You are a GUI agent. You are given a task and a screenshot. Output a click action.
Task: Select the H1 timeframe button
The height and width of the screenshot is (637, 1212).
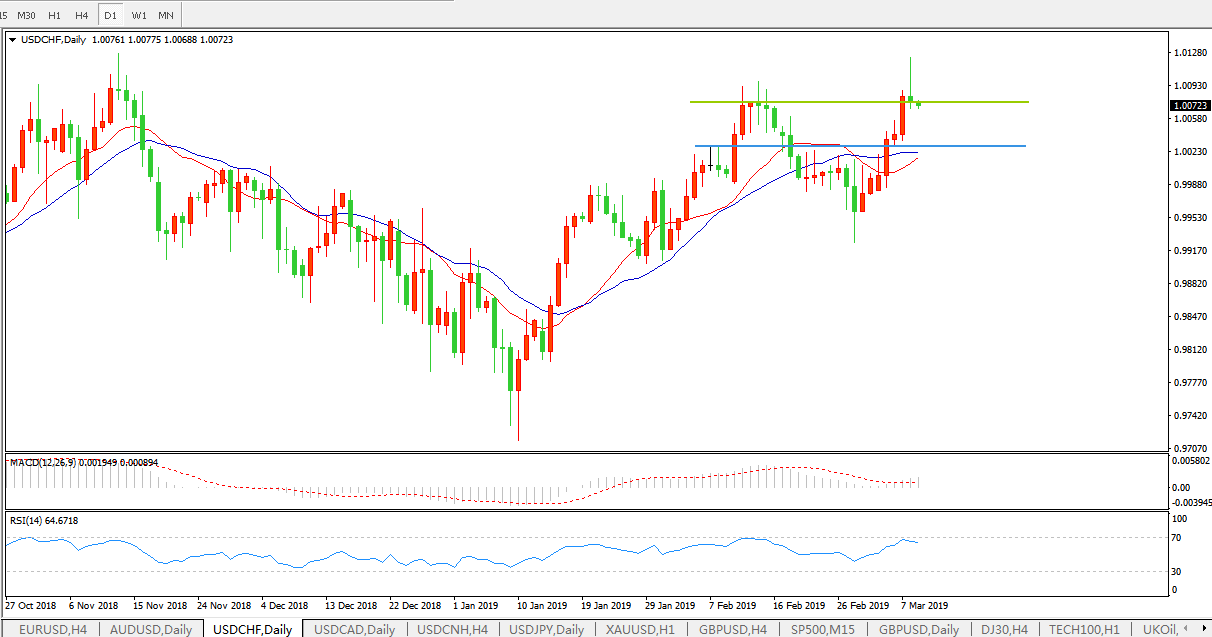click(x=54, y=16)
